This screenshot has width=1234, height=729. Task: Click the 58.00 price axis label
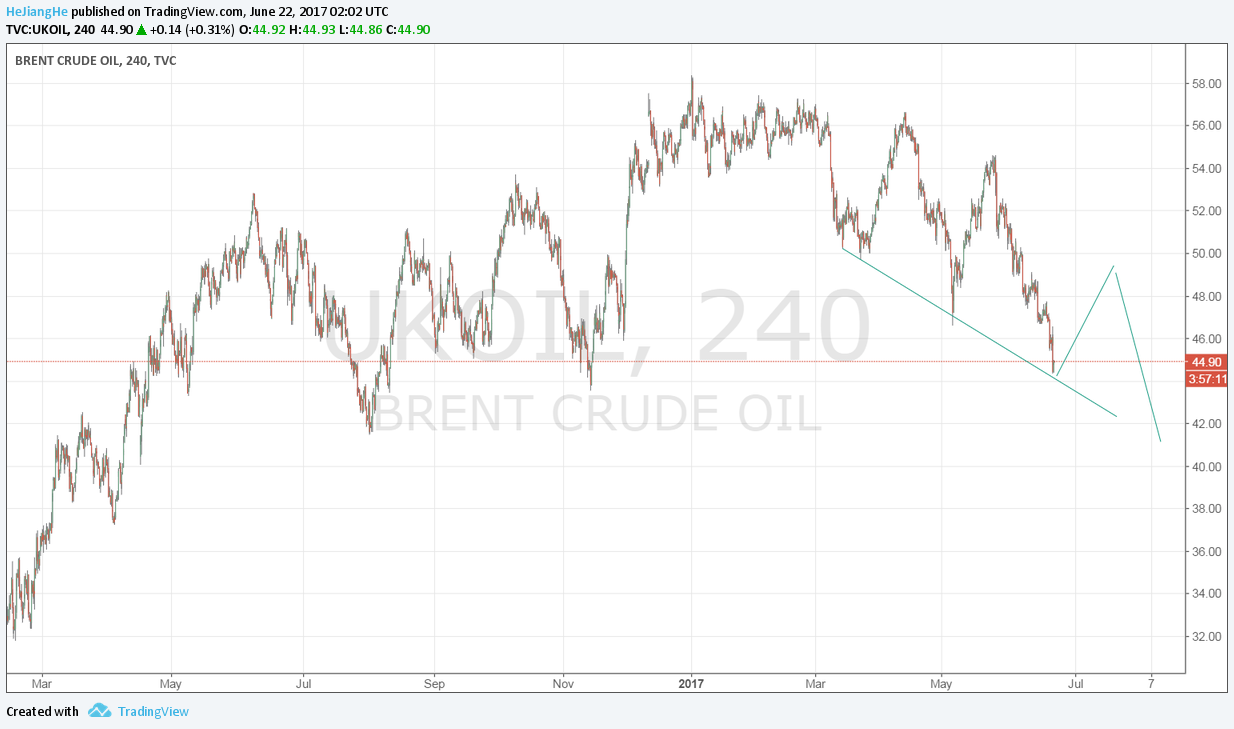pyautogui.click(x=1205, y=84)
